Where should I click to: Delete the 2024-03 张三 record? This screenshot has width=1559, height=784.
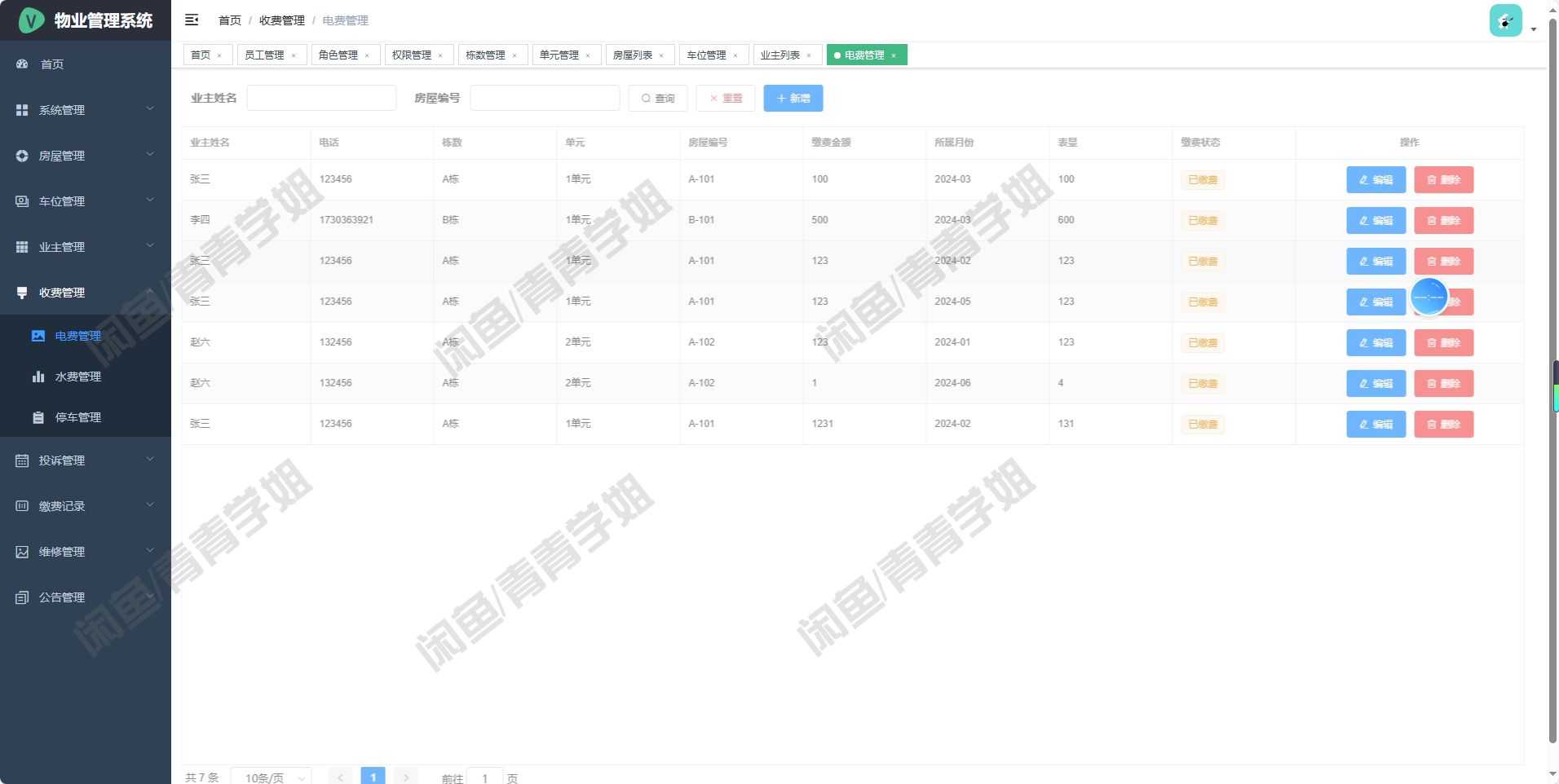[x=1444, y=180]
